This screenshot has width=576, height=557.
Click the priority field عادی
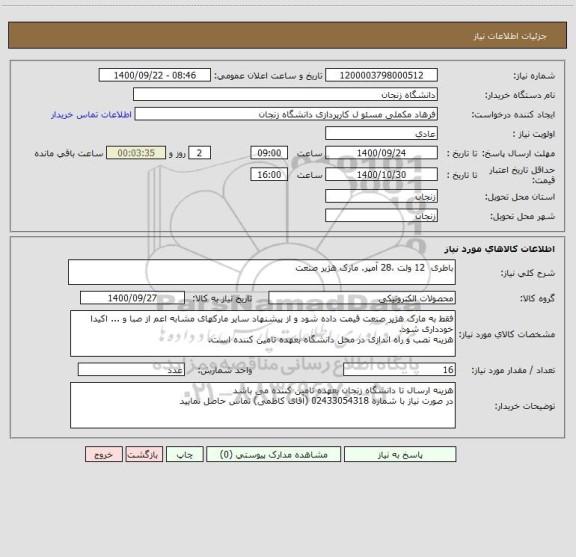pyautogui.click(x=381, y=133)
